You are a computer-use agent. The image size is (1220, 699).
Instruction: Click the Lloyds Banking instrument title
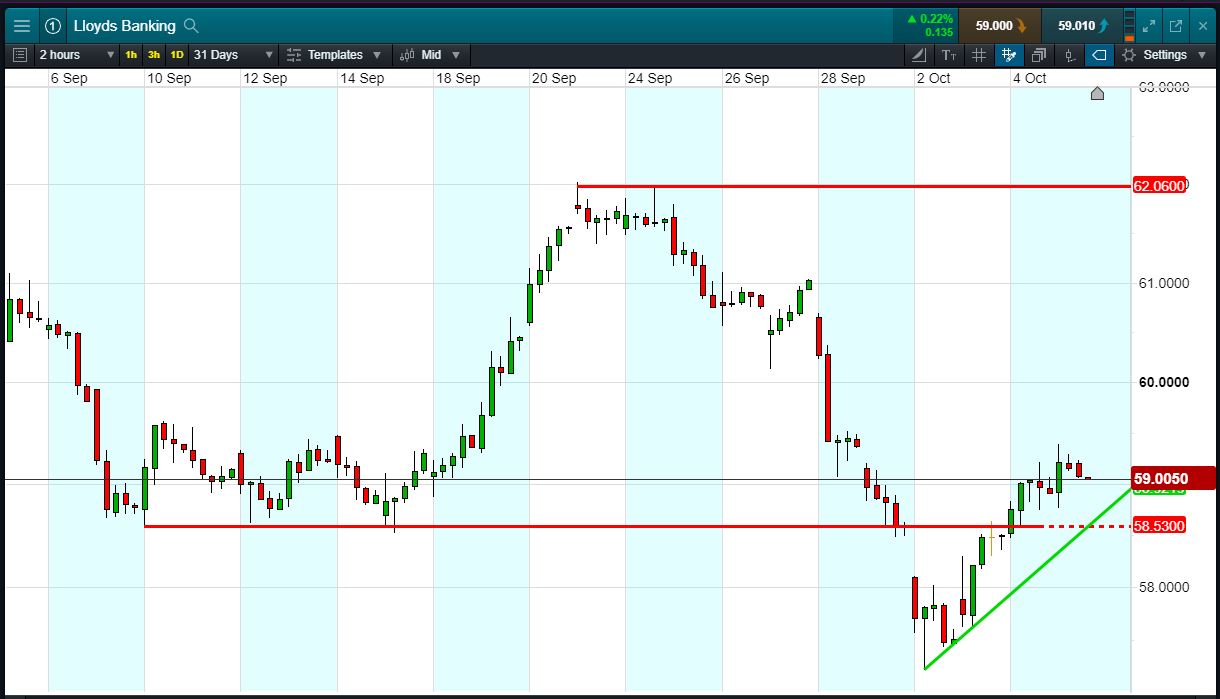(x=124, y=26)
